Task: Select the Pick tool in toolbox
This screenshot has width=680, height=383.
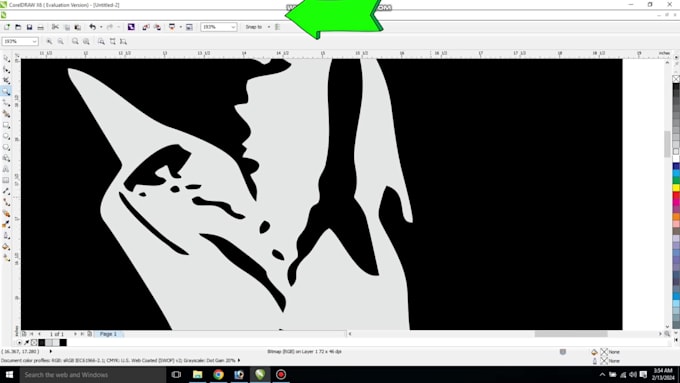Action: pos(6,58)
